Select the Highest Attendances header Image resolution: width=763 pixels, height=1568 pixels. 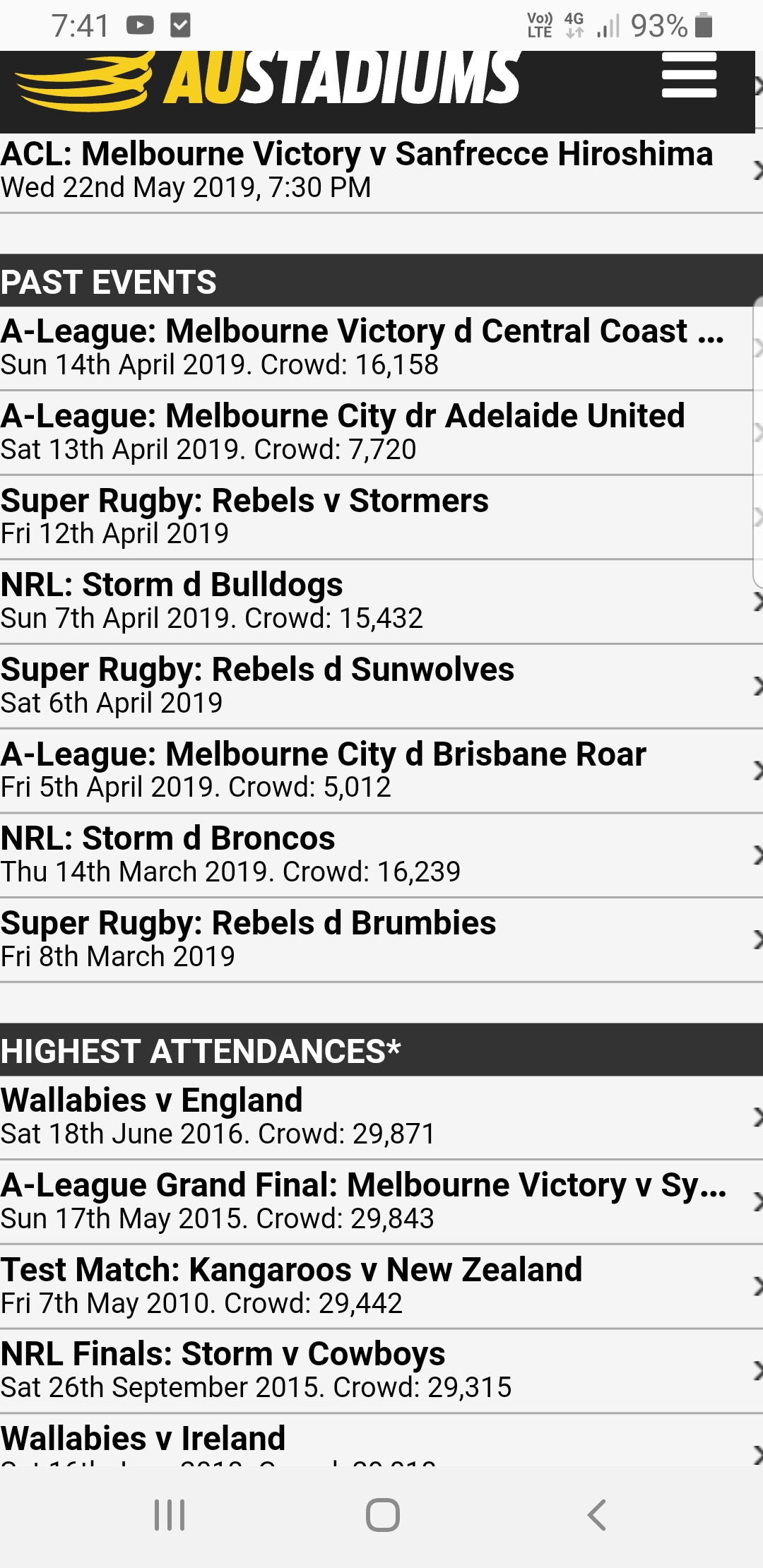pos(381,1050)
